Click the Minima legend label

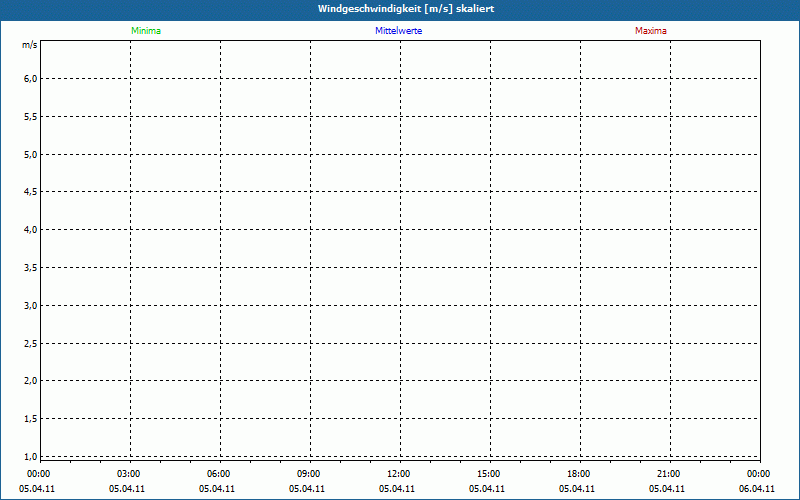coord(145,31)
